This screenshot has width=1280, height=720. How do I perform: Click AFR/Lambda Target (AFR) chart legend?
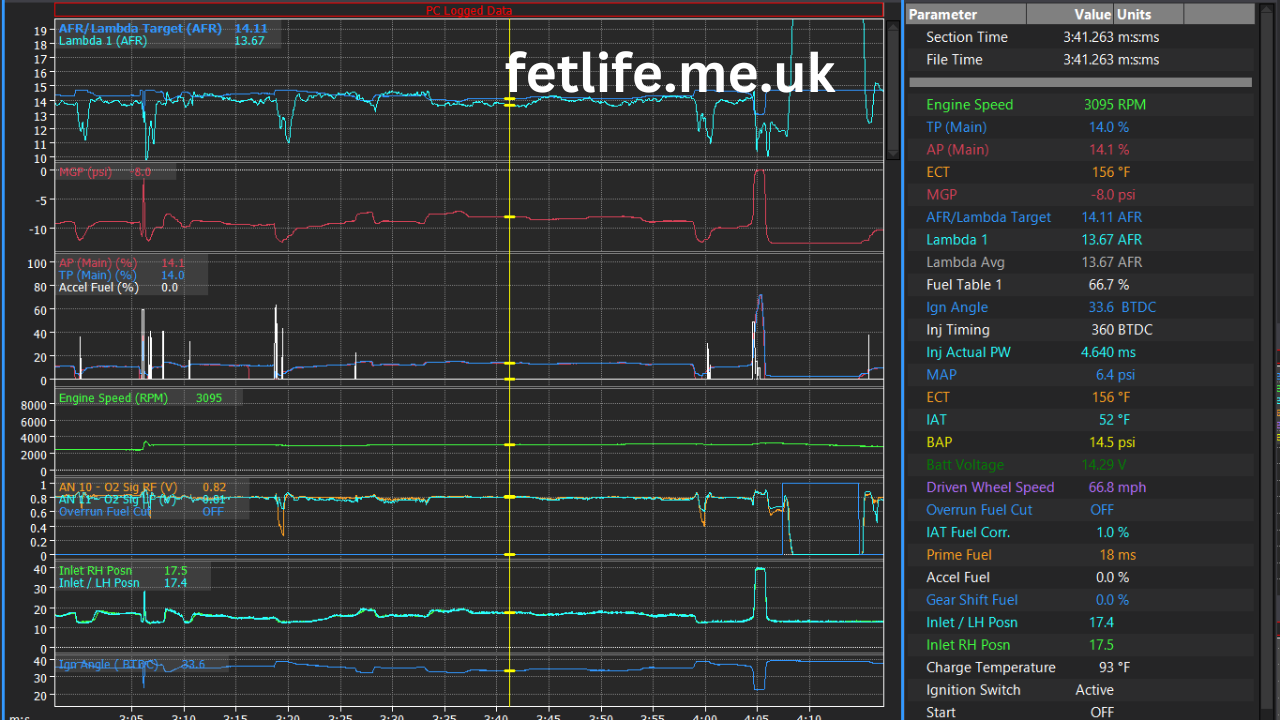point(140,29)
